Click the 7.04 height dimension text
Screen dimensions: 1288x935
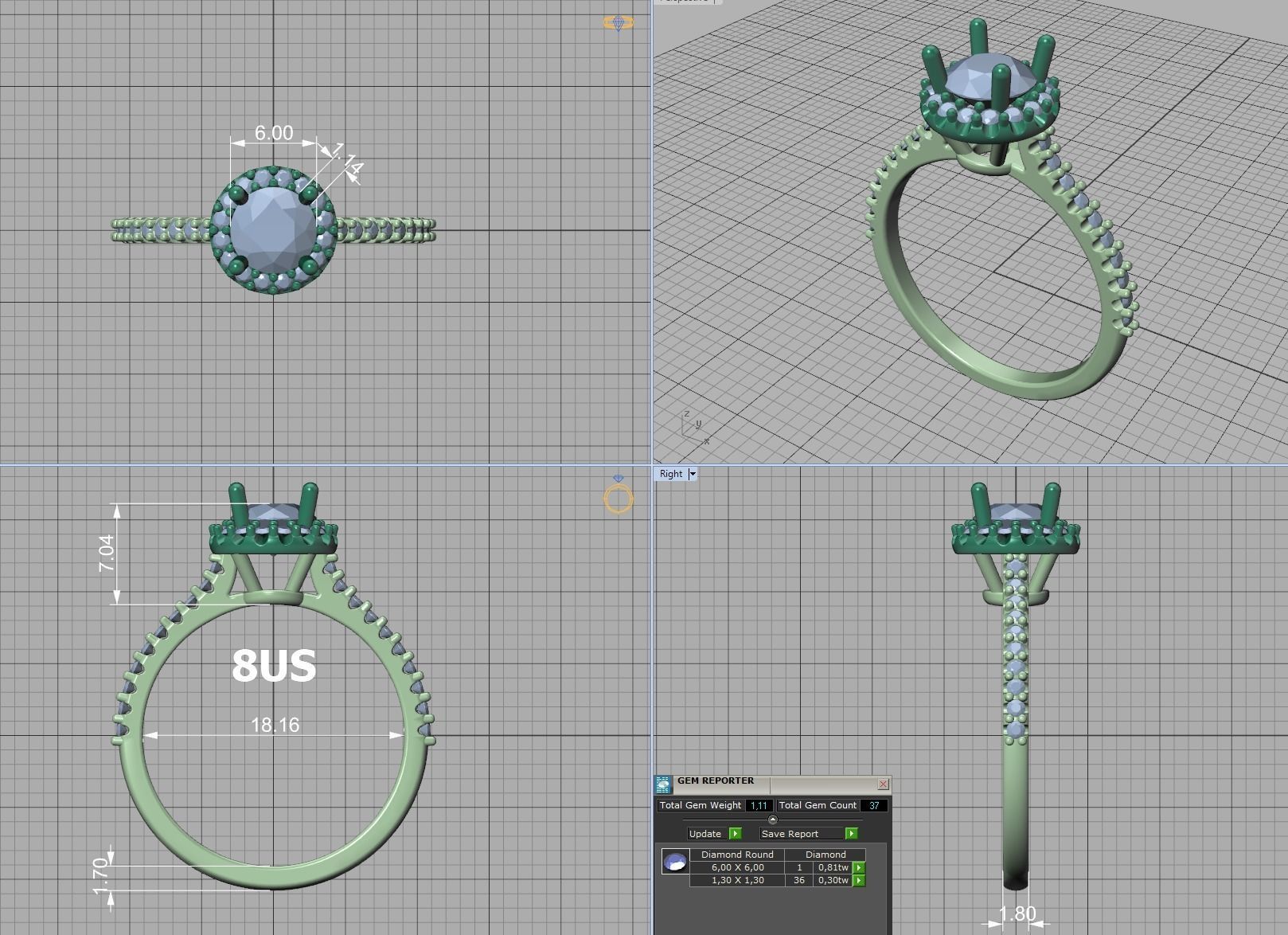[x=107, y=554]
